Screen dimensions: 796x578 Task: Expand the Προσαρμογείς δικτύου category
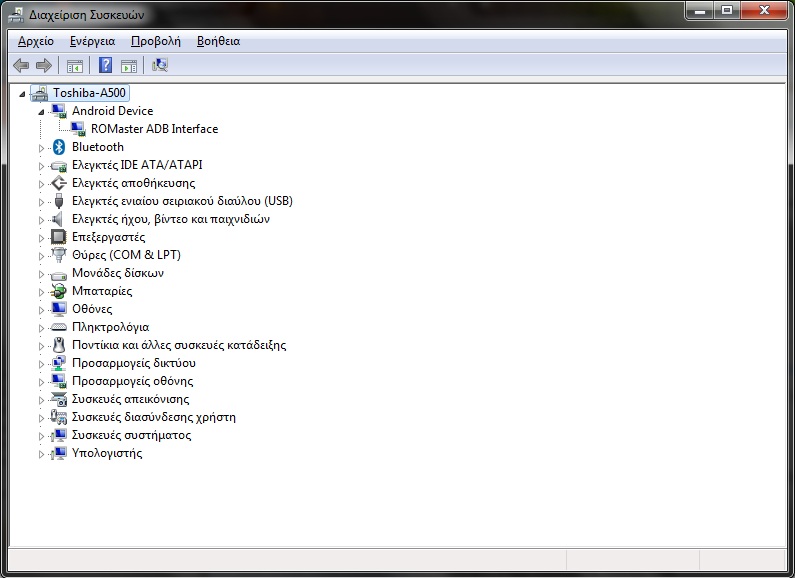pyautogui.click(x=42, y=364)
